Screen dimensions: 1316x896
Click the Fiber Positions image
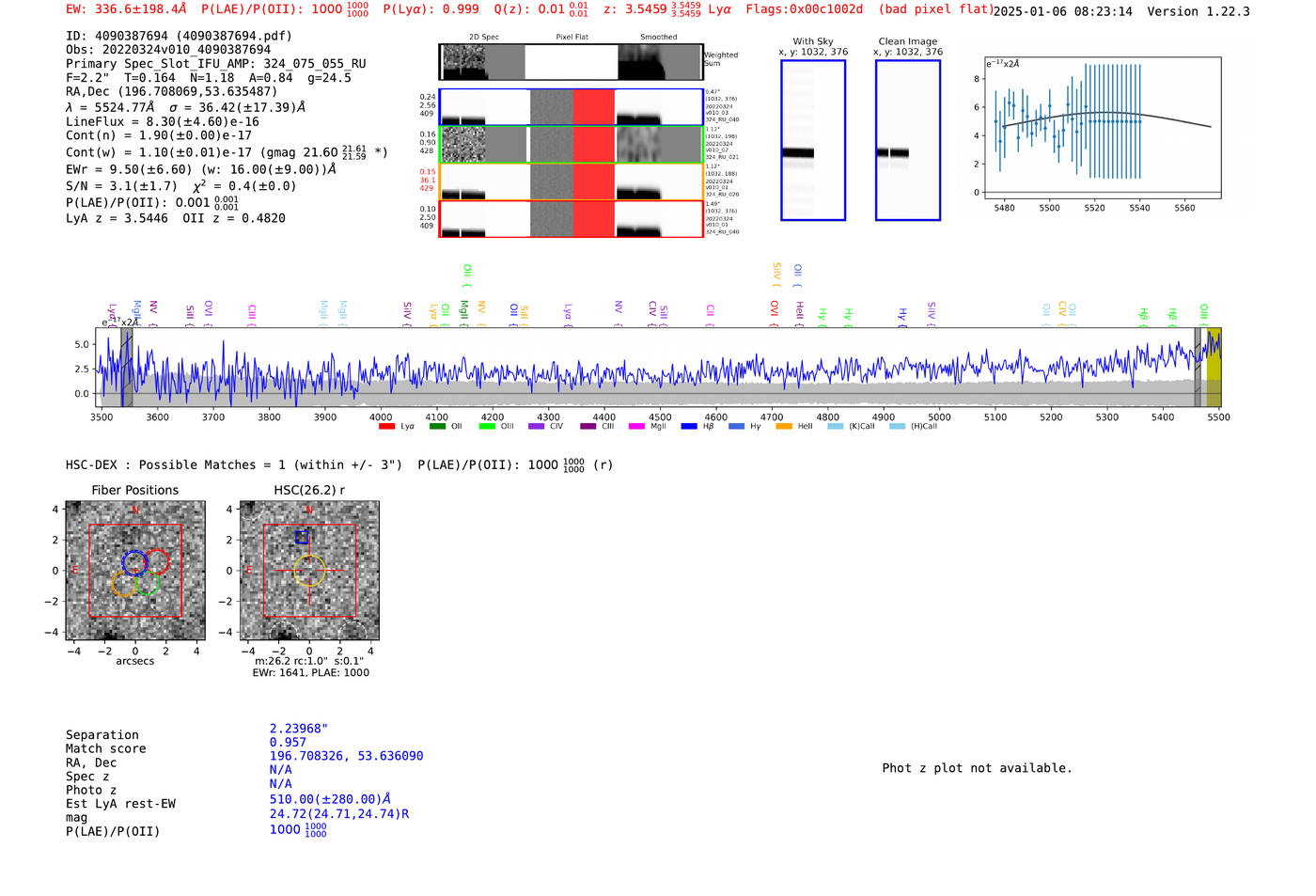(x=135, y=571)
